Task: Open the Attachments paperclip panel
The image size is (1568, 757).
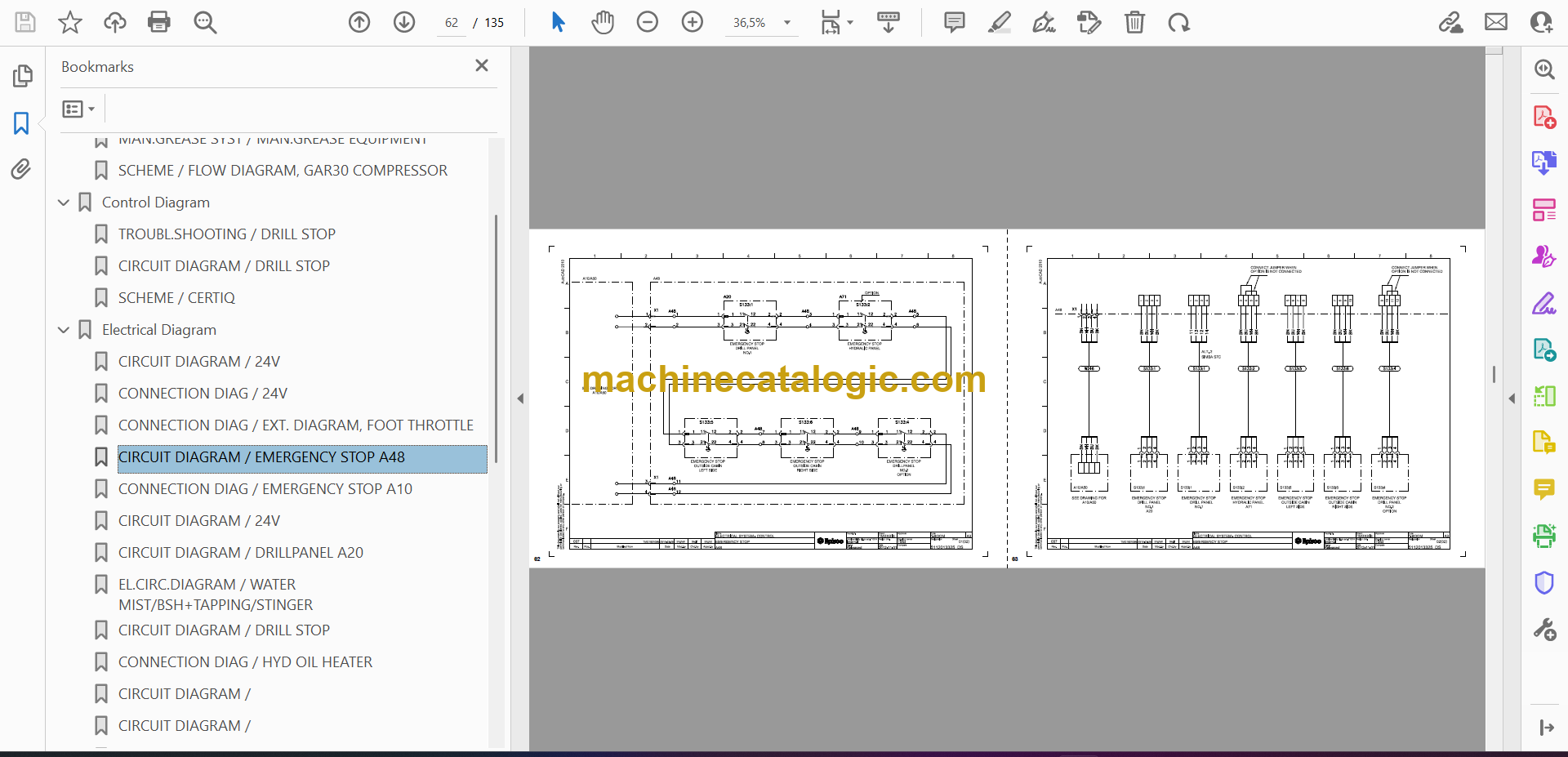Action: click(x=22, y=169)
